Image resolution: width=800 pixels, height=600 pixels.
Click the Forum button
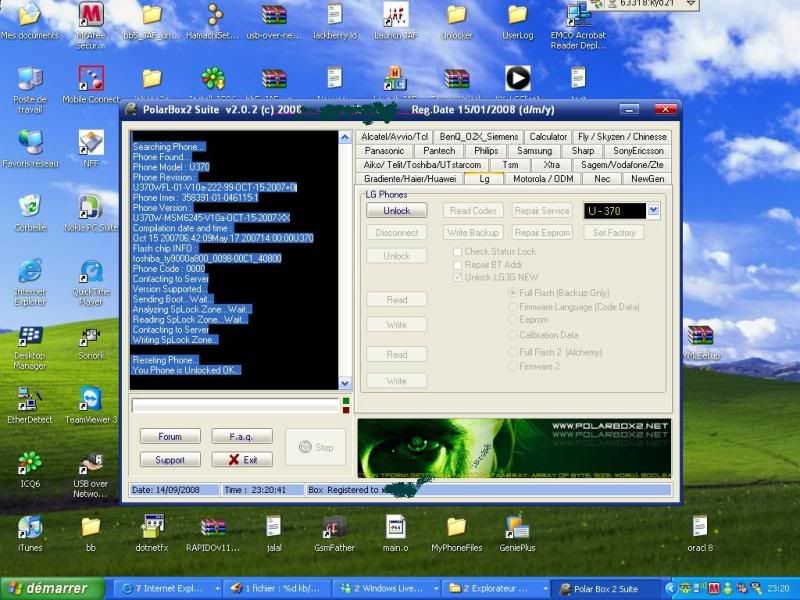tap(170, 437)
